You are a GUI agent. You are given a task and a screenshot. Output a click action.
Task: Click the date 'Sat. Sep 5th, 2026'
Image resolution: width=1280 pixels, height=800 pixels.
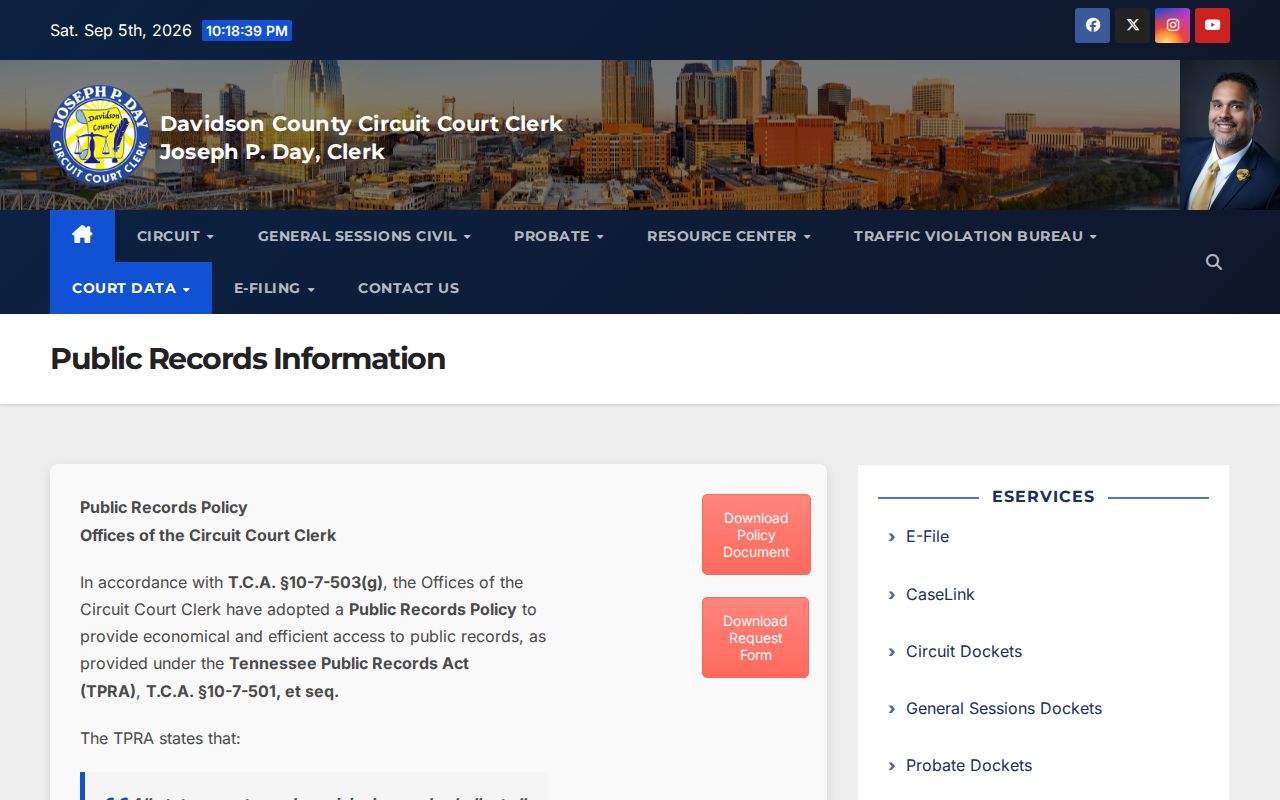(x=121, y=30)
